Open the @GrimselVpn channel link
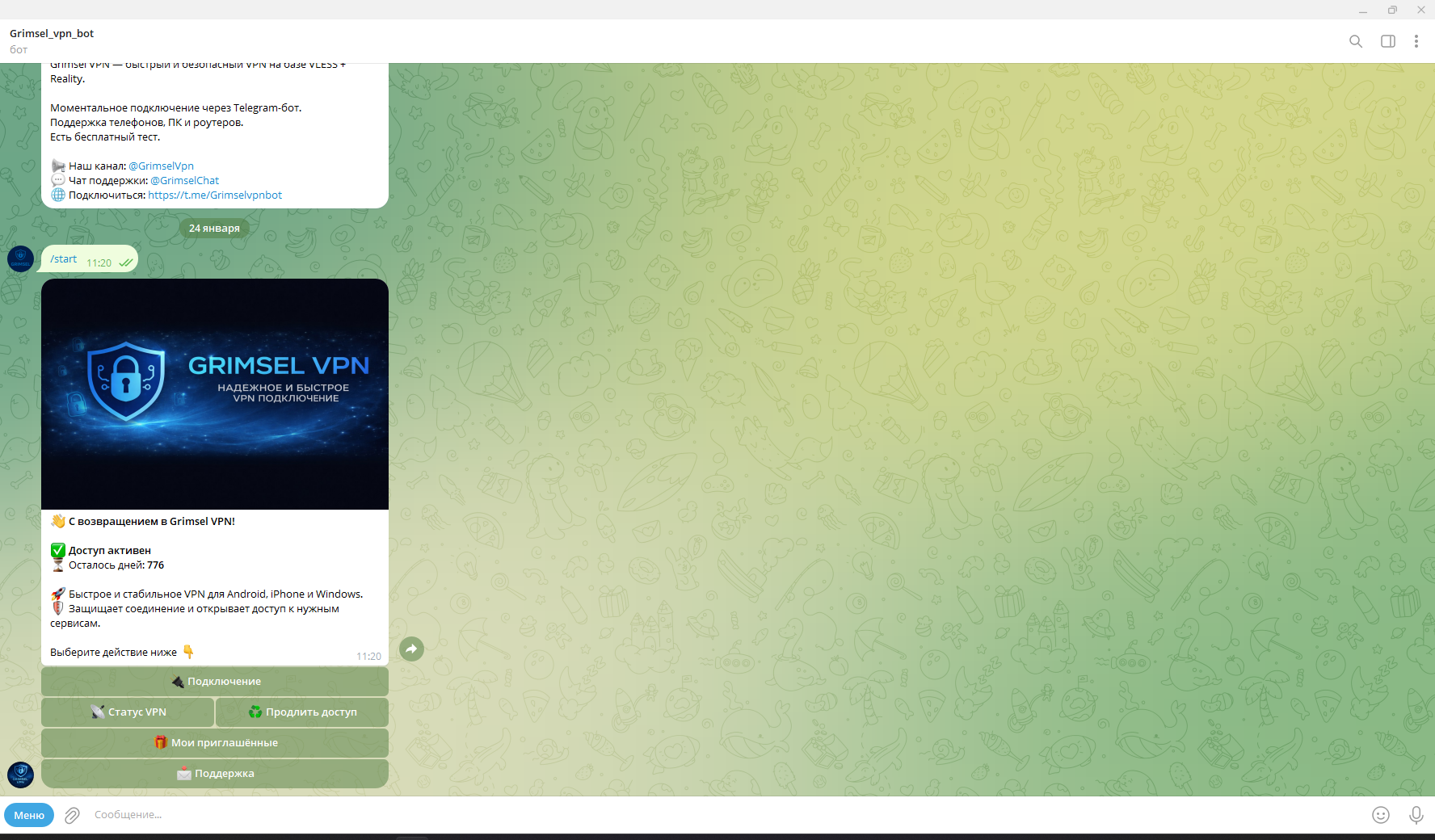The width and height of the screenshot is (1435, 840). click(x=161, y=166)
